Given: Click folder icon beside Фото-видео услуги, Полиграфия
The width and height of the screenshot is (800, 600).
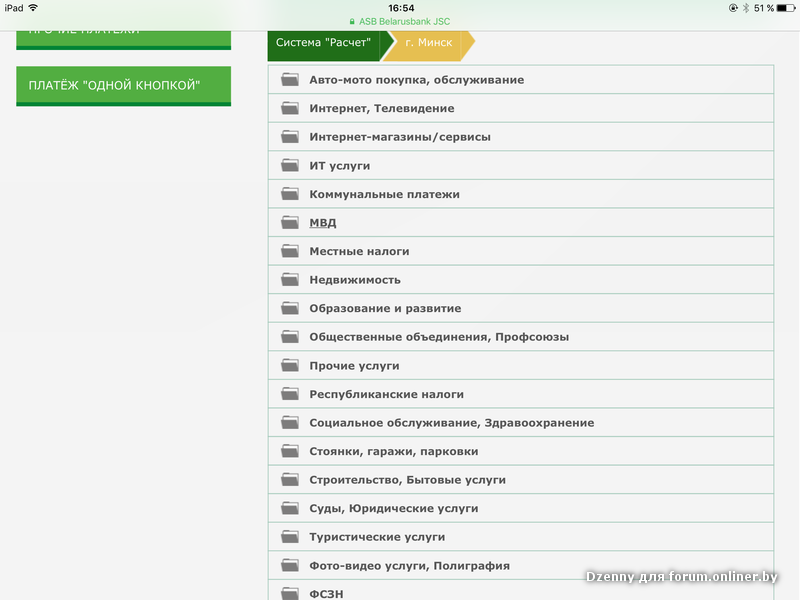Looking at the screenshot, I should (290, 565).
